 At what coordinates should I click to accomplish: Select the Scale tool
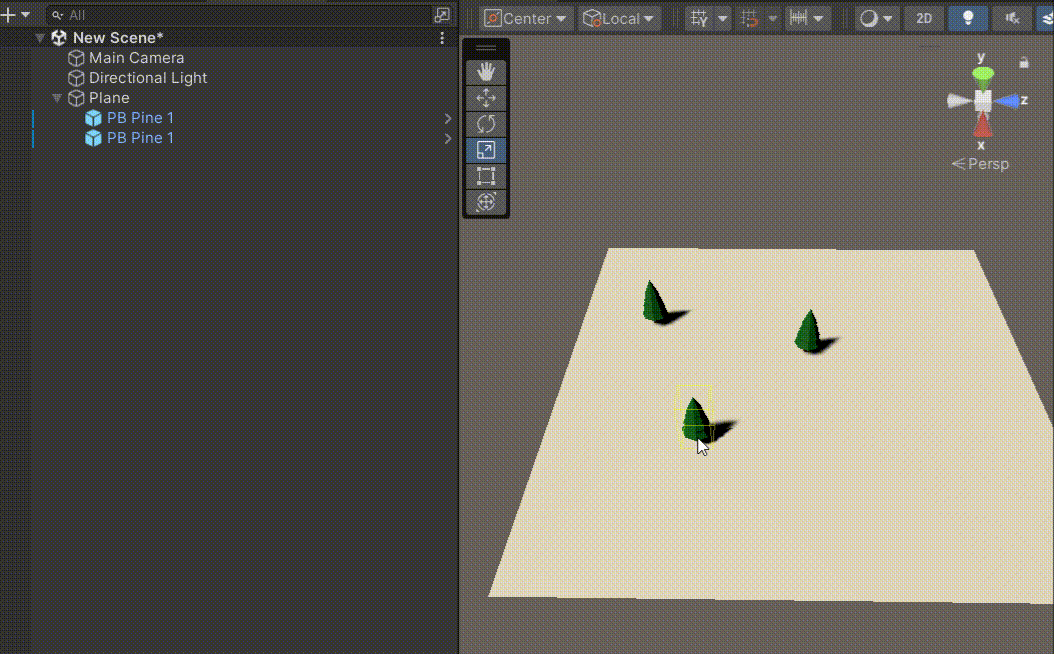[x=486, y=150]
